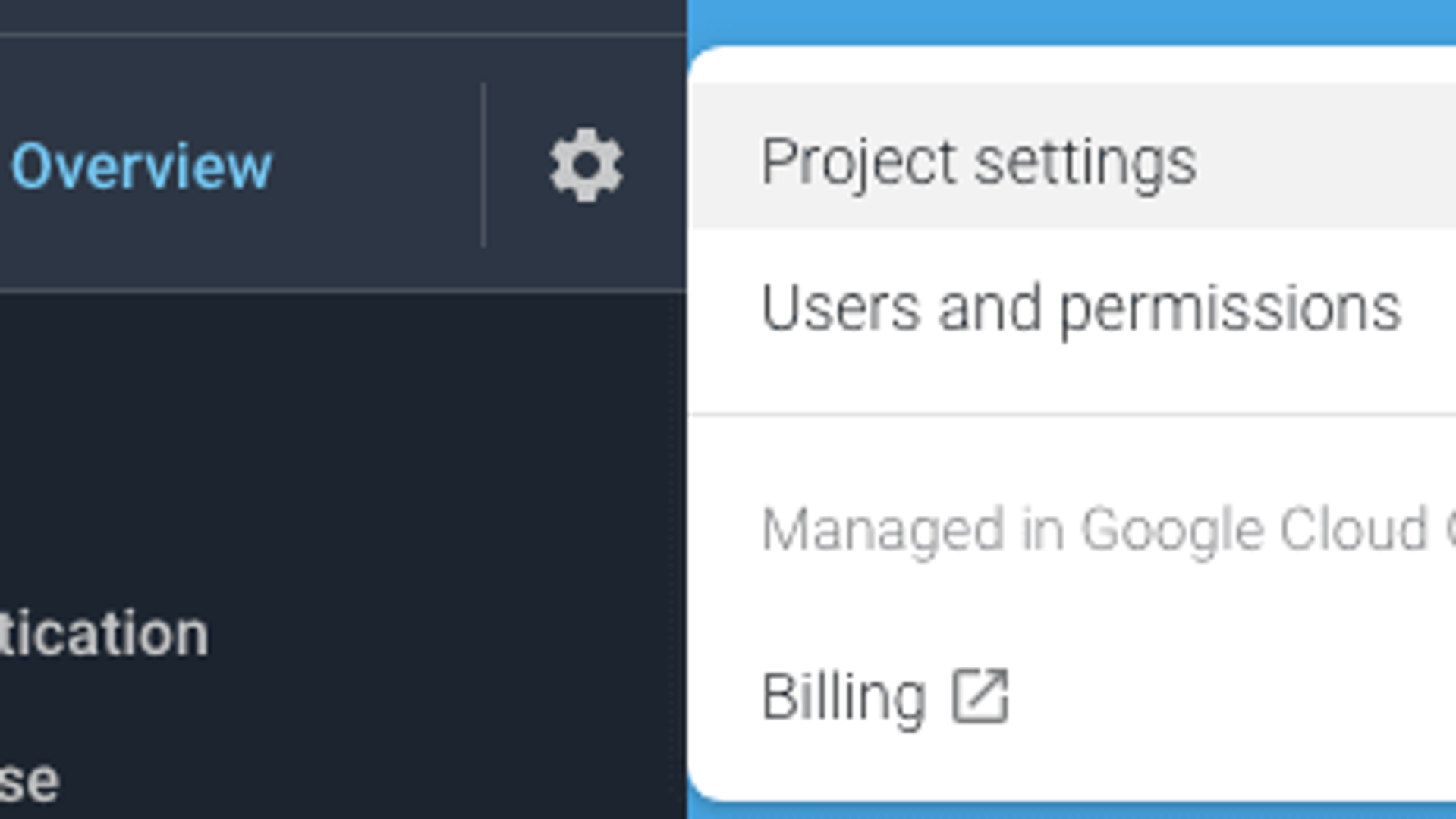Click the divider line beside the gear
Image resolution: width=1456 pixels, height=819 pixels.
pyautogui.click(x=483, y=165)
